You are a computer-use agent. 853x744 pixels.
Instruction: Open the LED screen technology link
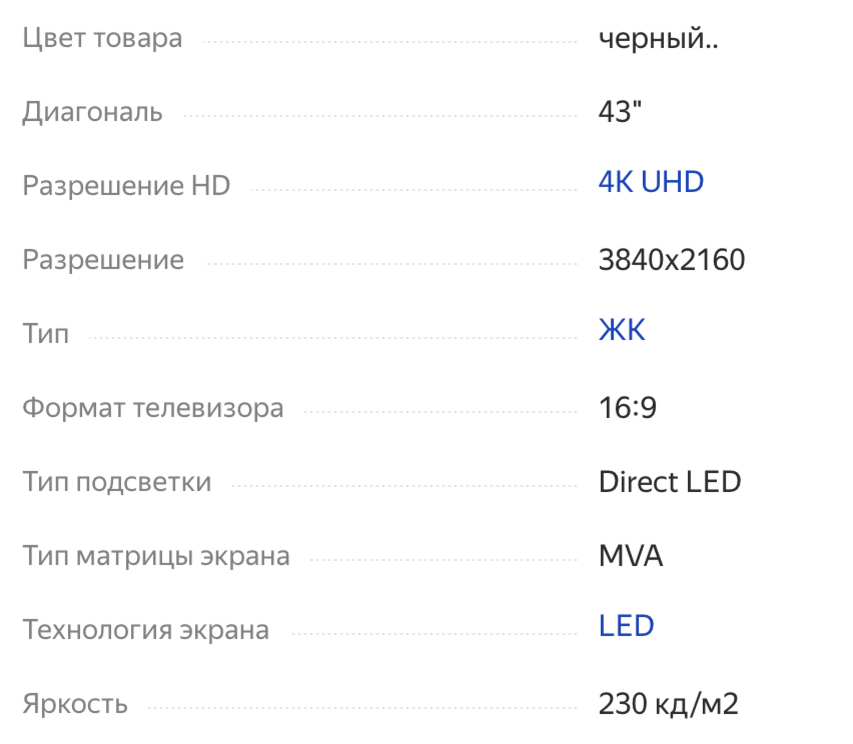(626, 625)
